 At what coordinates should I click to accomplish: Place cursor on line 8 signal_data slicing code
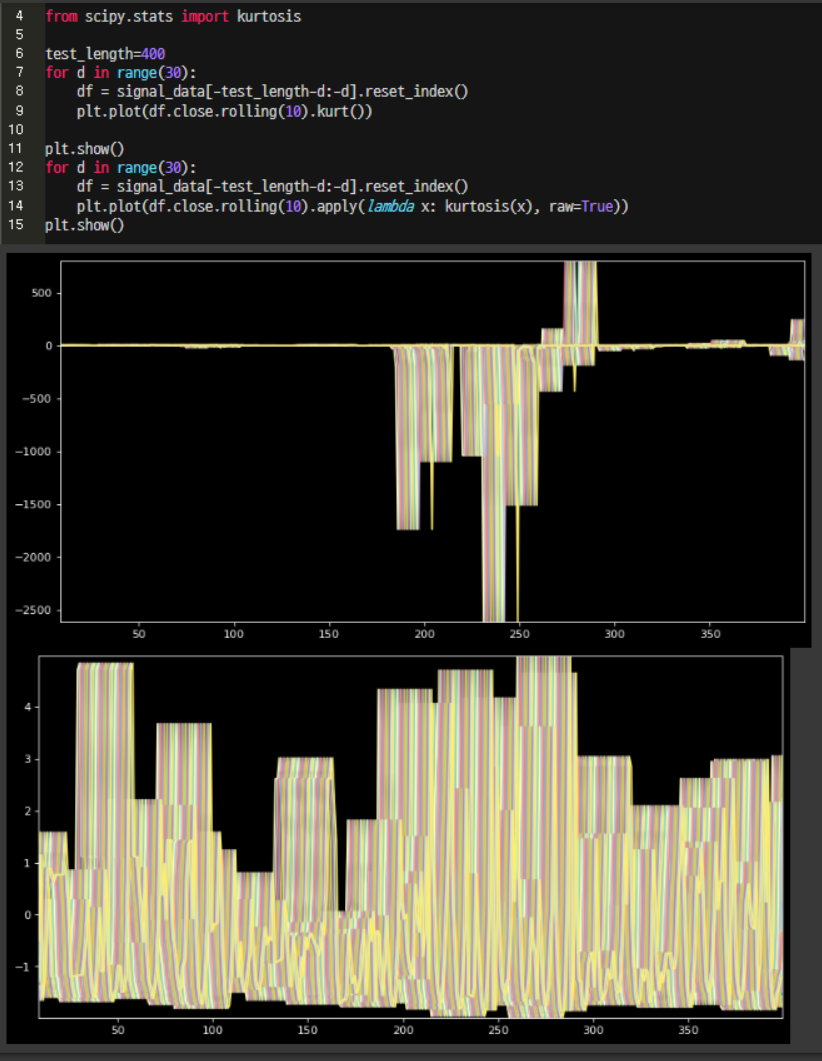(x=272, y=91)
